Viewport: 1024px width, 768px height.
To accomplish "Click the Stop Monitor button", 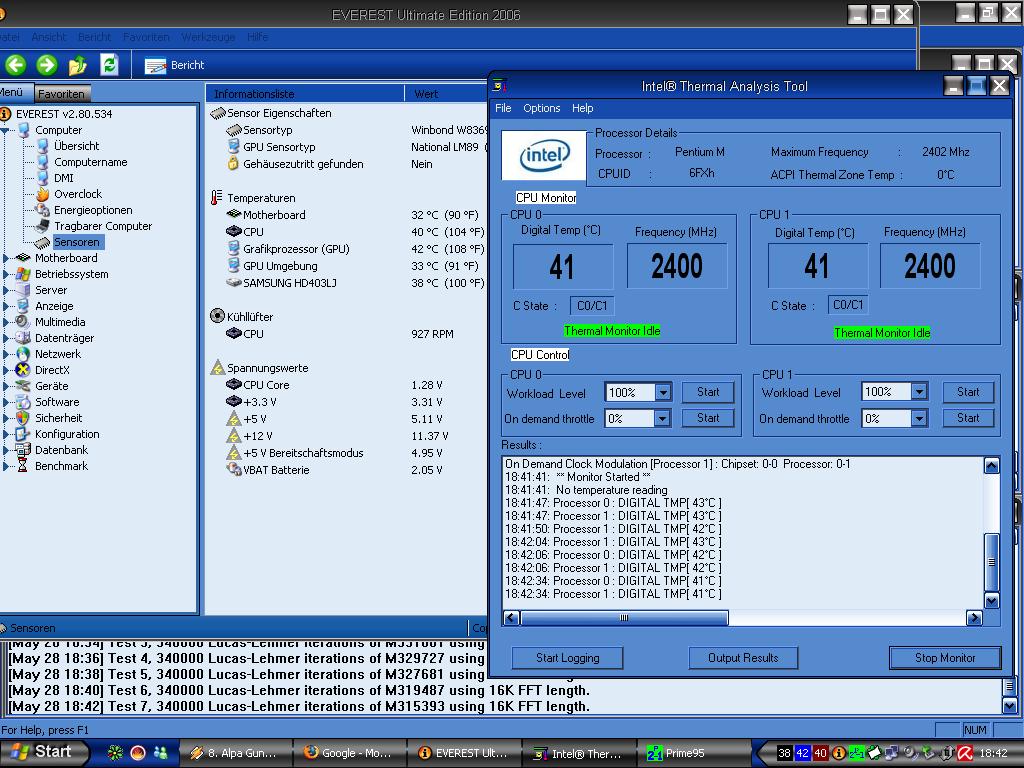I will coord(945,658).
